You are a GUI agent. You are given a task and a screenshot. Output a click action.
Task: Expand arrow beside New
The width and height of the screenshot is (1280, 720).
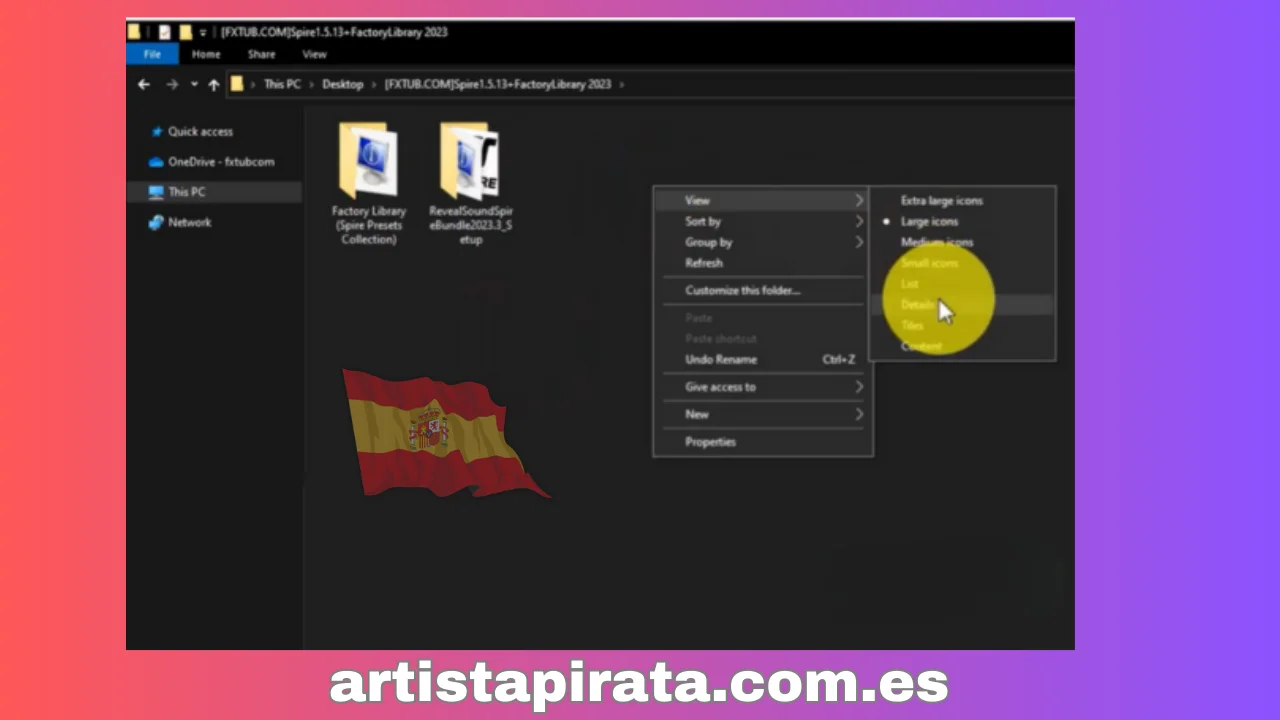coord(859,414)
